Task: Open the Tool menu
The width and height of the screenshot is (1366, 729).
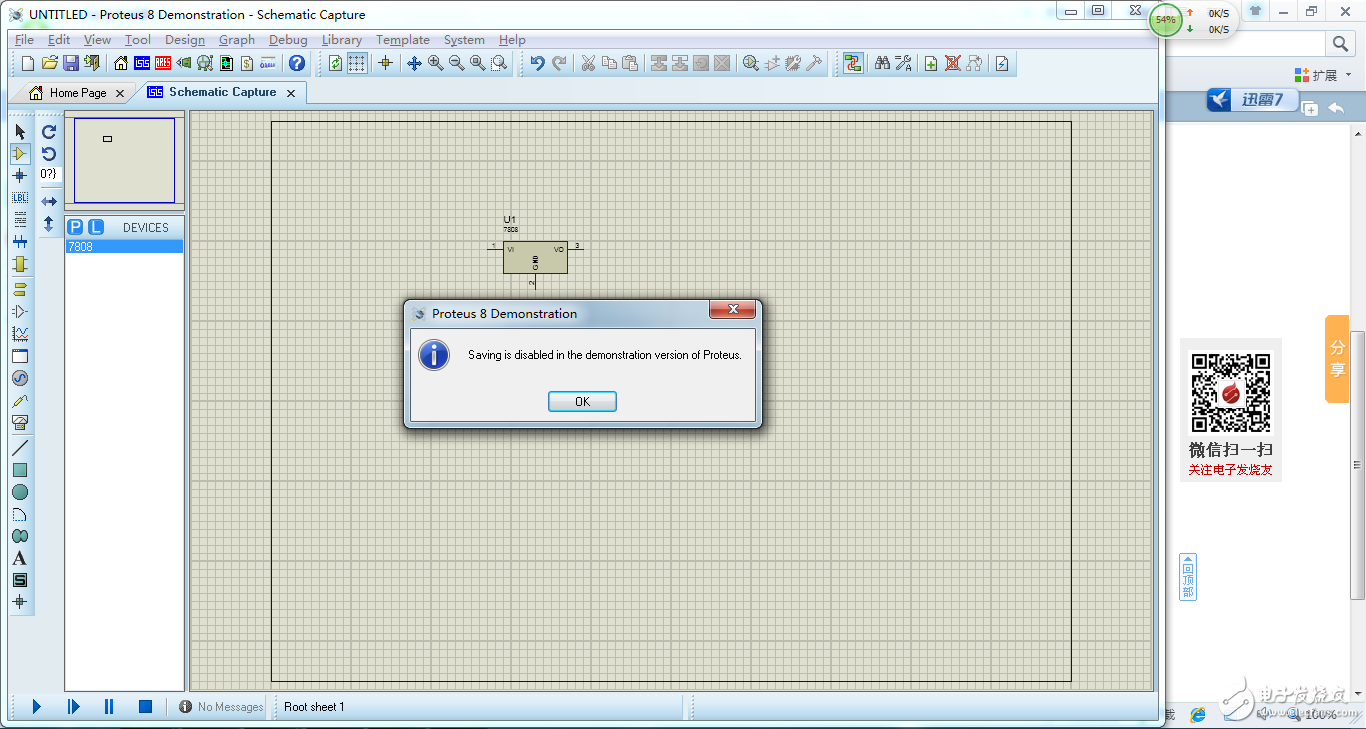Action: [138, 40]
